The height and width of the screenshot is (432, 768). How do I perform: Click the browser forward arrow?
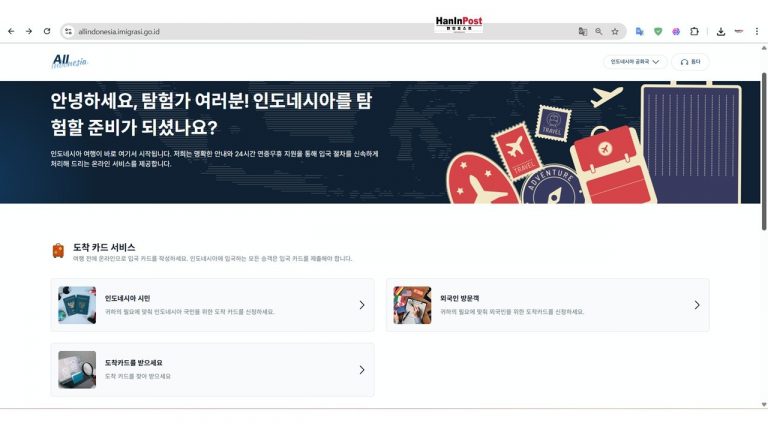29,31
